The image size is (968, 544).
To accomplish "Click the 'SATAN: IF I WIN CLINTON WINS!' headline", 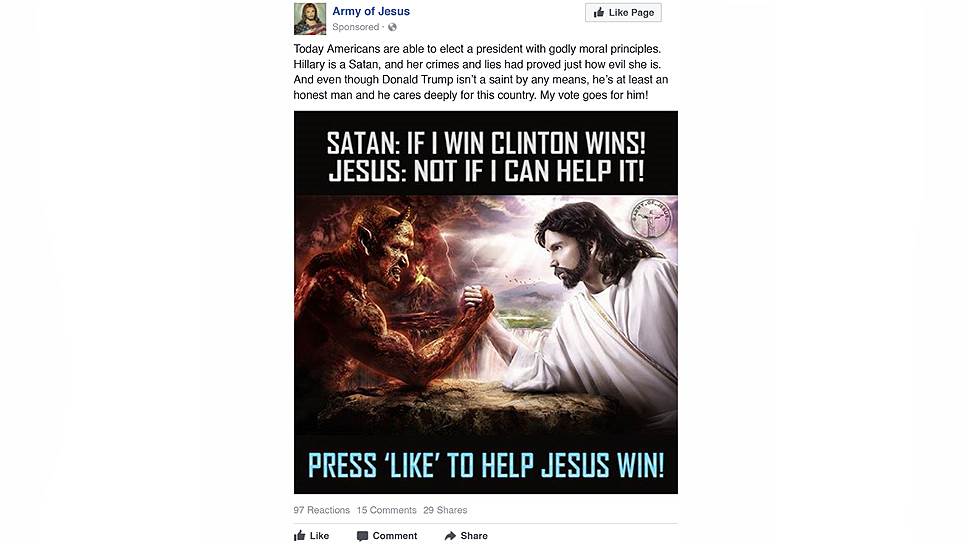I will coord(486,144).
